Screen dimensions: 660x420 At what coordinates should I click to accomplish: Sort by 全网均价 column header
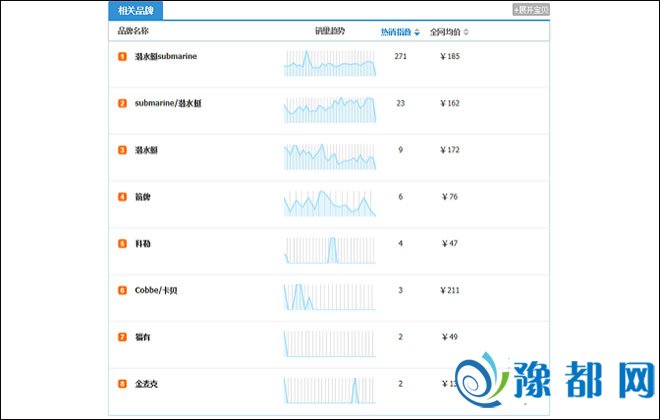(447, 32)
